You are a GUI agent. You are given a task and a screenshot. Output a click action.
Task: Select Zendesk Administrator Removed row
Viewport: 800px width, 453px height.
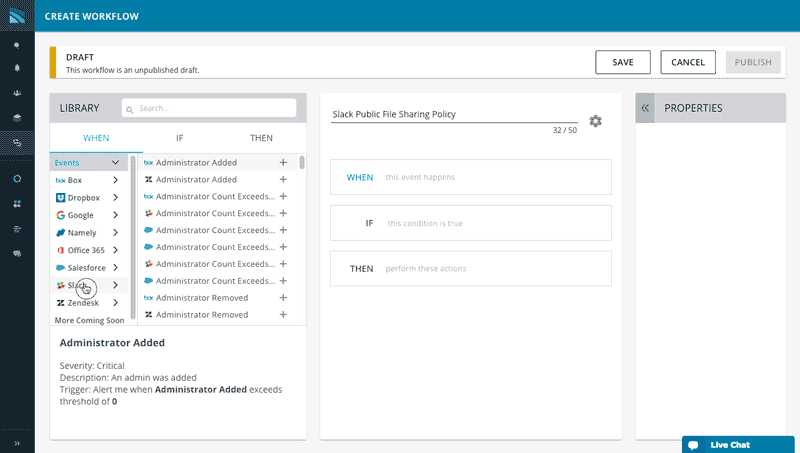216,315
